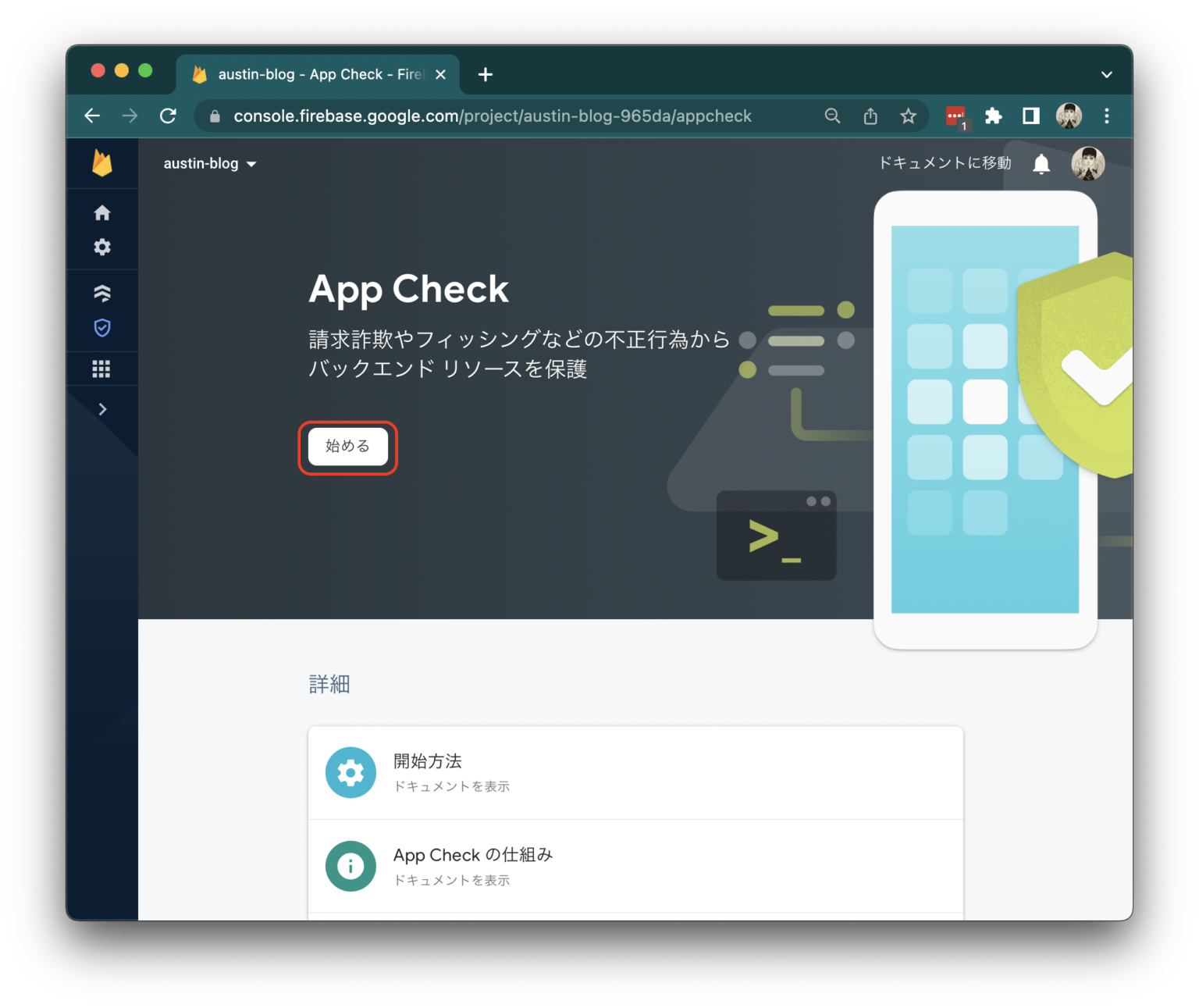Select the austin-blog App Check tab

point(318,74)
